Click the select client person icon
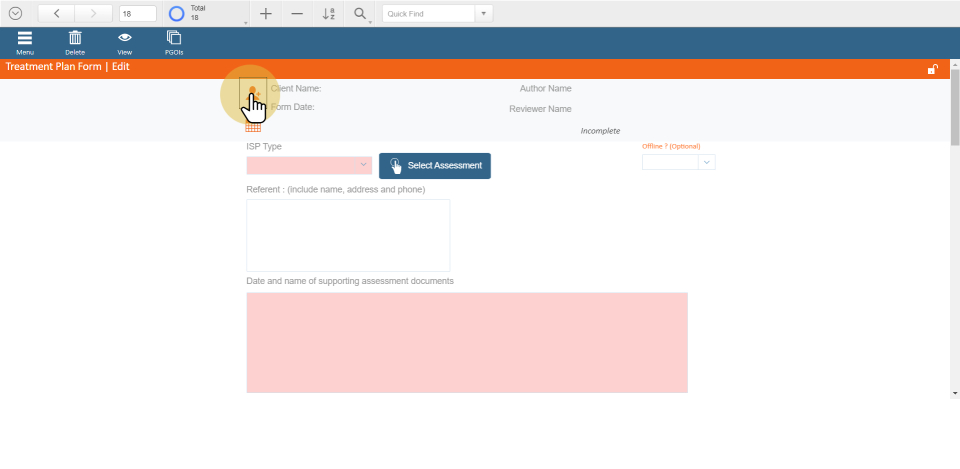 tap(253, 94)
